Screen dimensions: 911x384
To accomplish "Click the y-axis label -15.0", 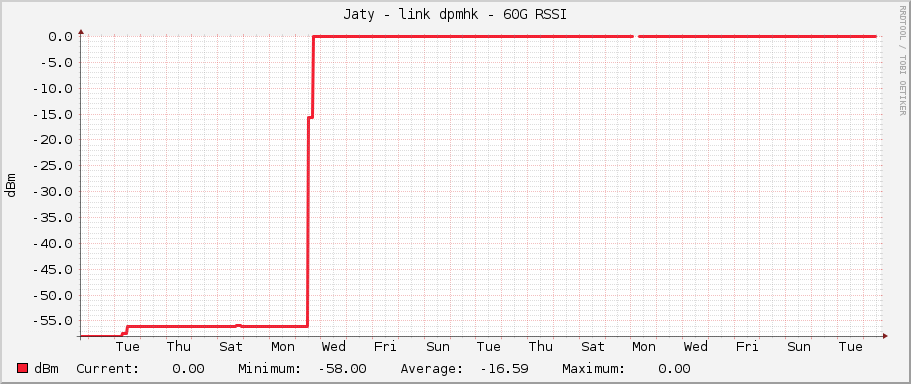I will tap(52, 114).
